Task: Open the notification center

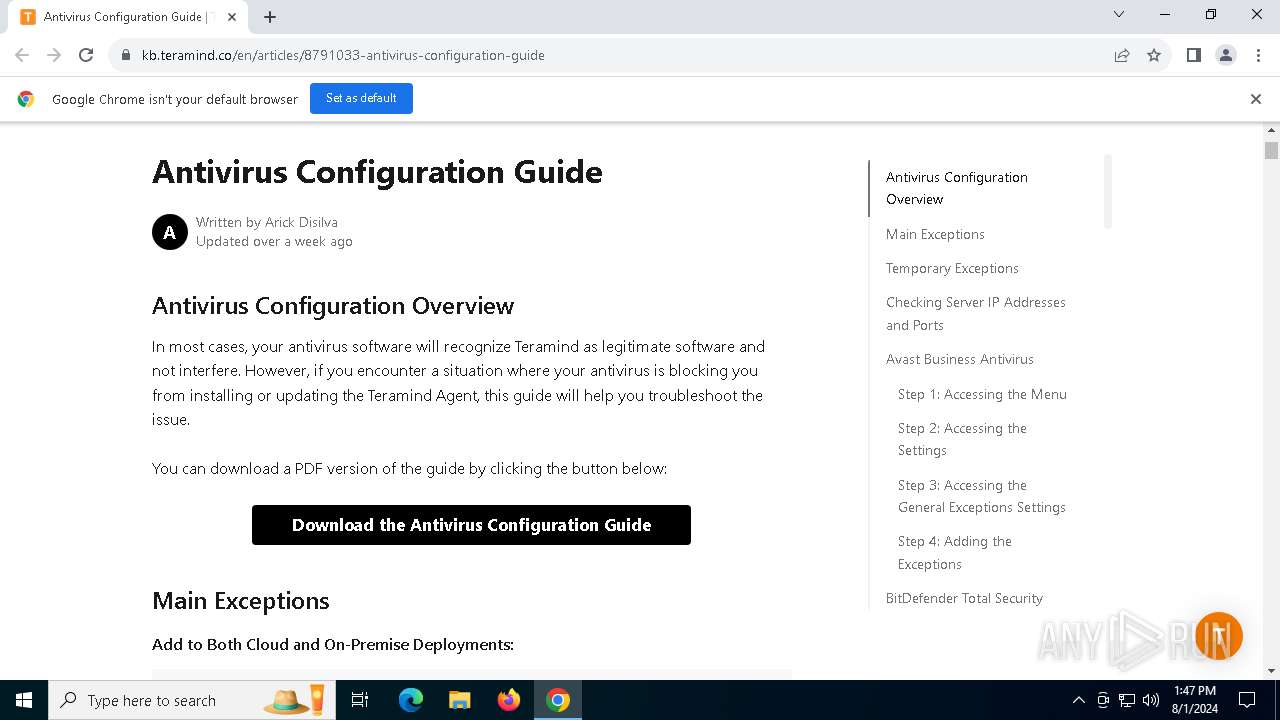Action: tap(1247, 700)
